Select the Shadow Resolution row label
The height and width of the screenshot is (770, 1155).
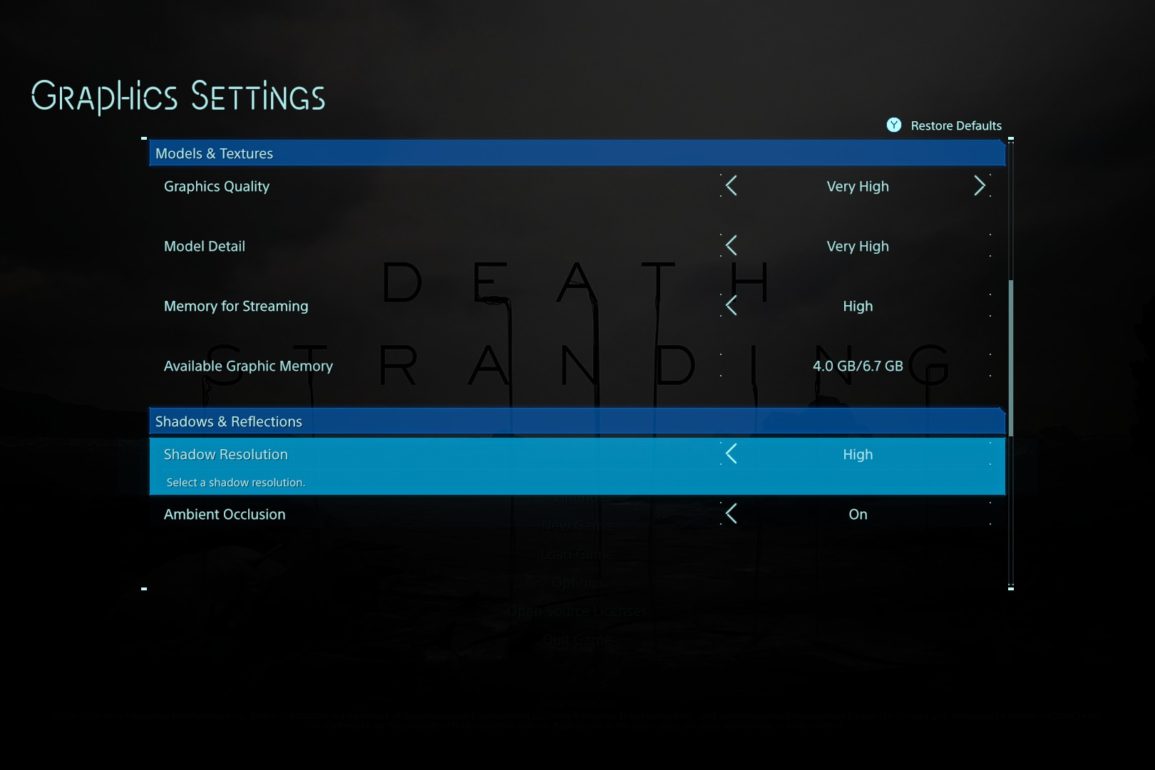[225, 455]
